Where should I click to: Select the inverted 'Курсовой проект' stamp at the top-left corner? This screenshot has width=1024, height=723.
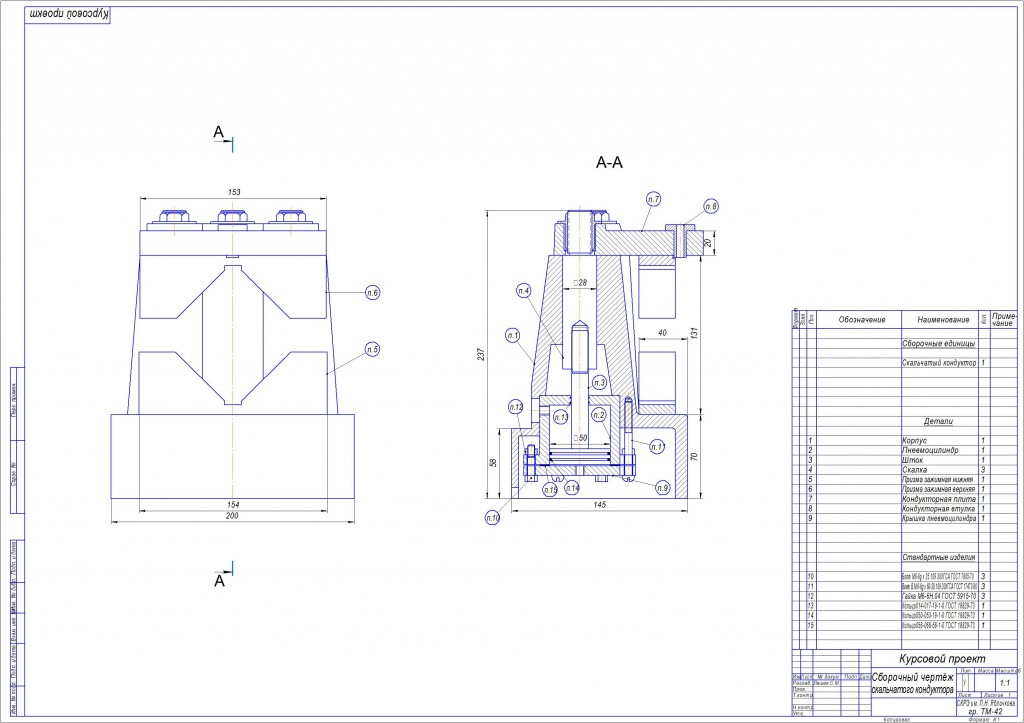(68, 14)
